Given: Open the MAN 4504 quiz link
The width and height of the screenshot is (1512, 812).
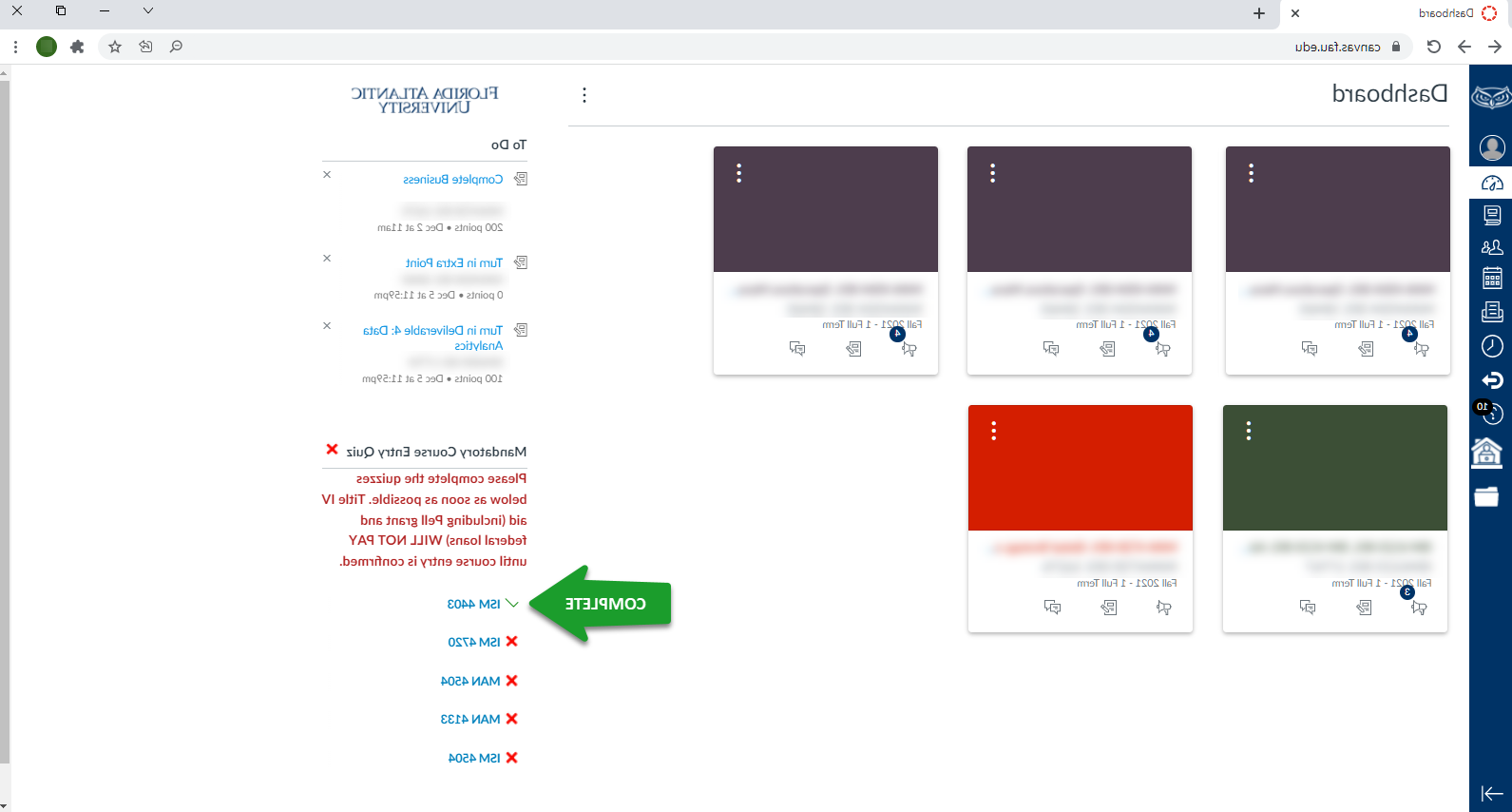Looking at the screenshot, I should 470,682.
